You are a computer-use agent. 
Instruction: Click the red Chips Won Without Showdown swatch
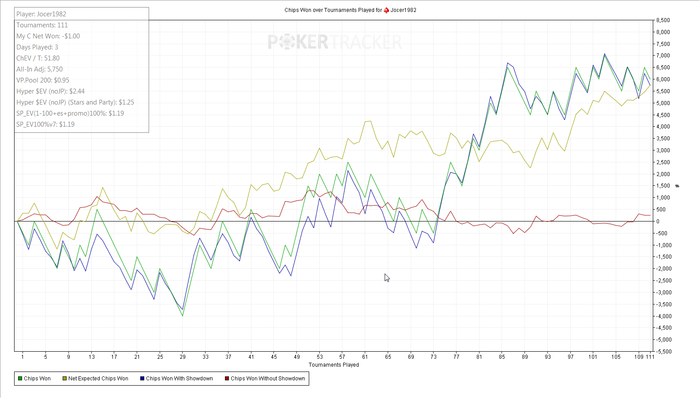pos(227,378)
